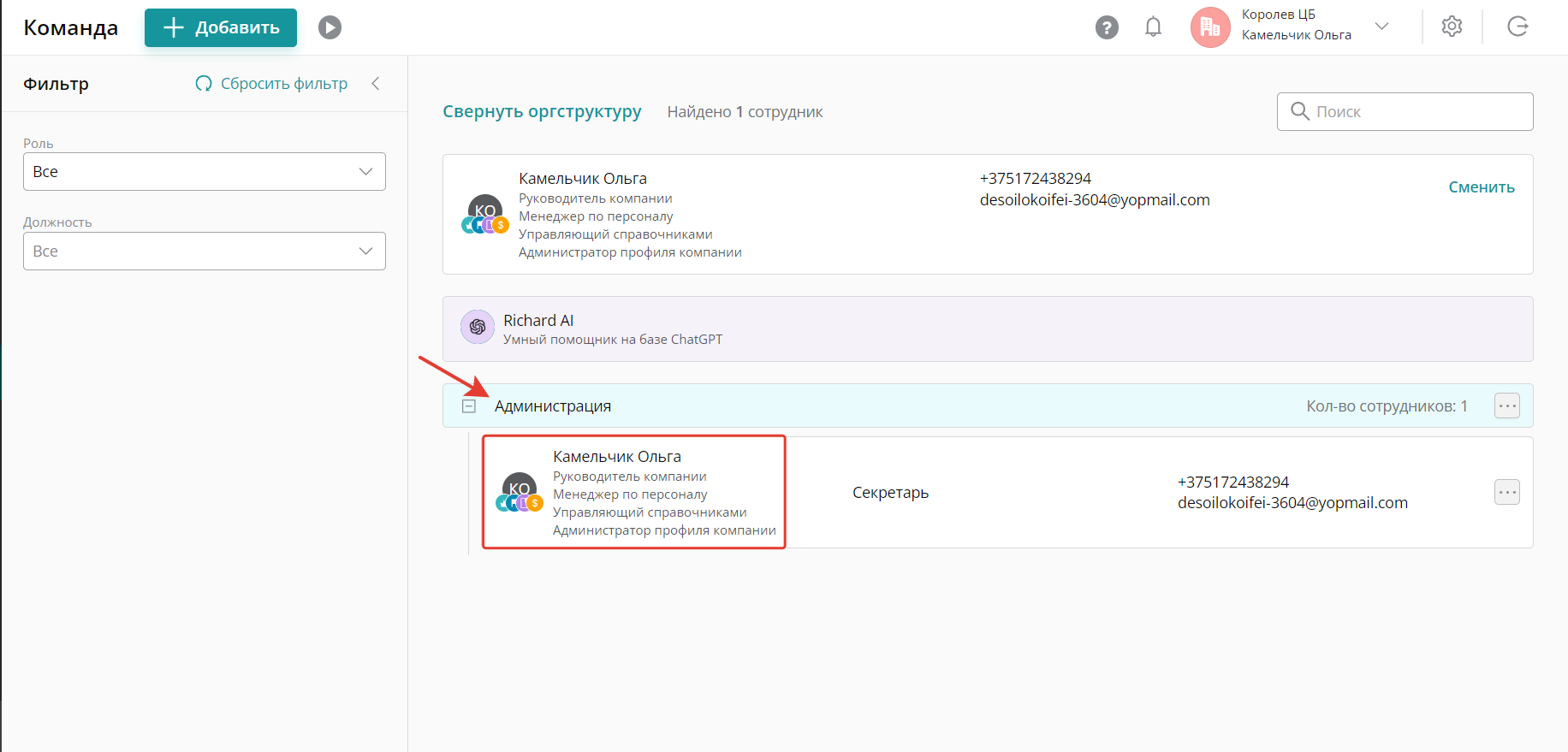Viewport: 1568px width, 752px height.
Task: Open the Richard AI assistant row
Action: (988, 329)
